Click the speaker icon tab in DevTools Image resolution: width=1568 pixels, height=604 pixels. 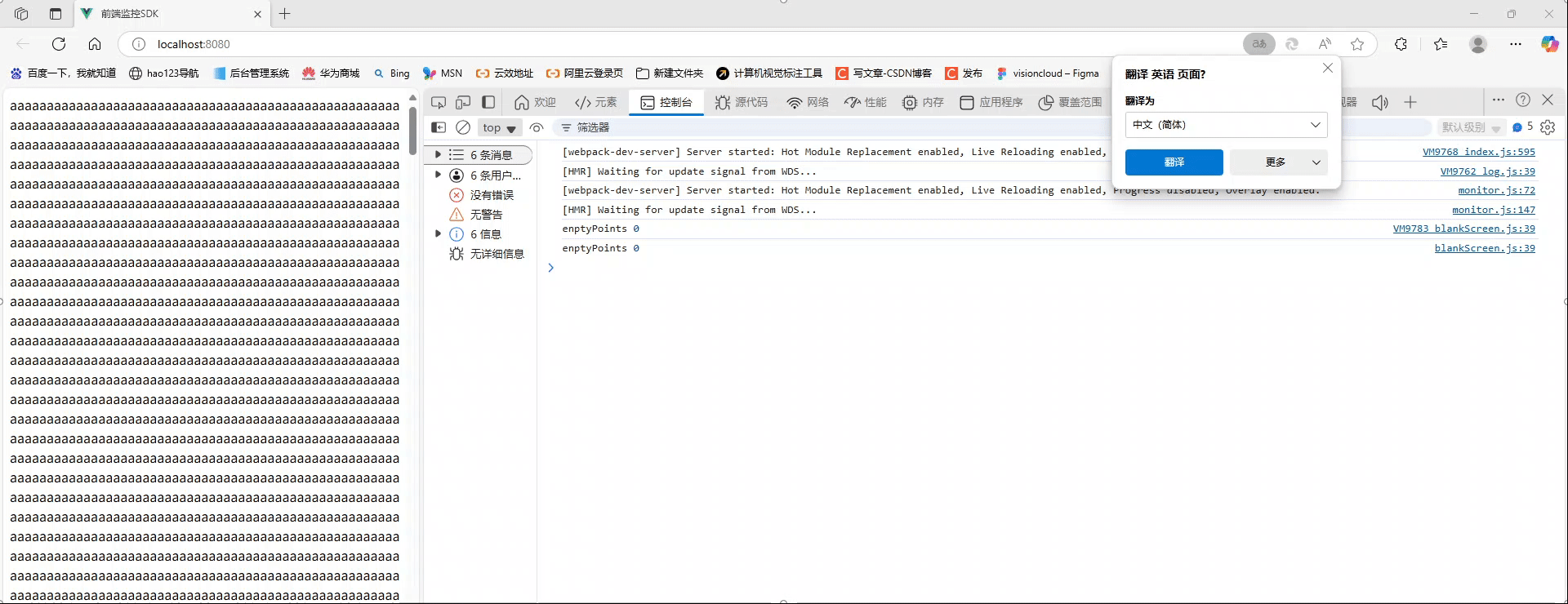coord(1380,102)
